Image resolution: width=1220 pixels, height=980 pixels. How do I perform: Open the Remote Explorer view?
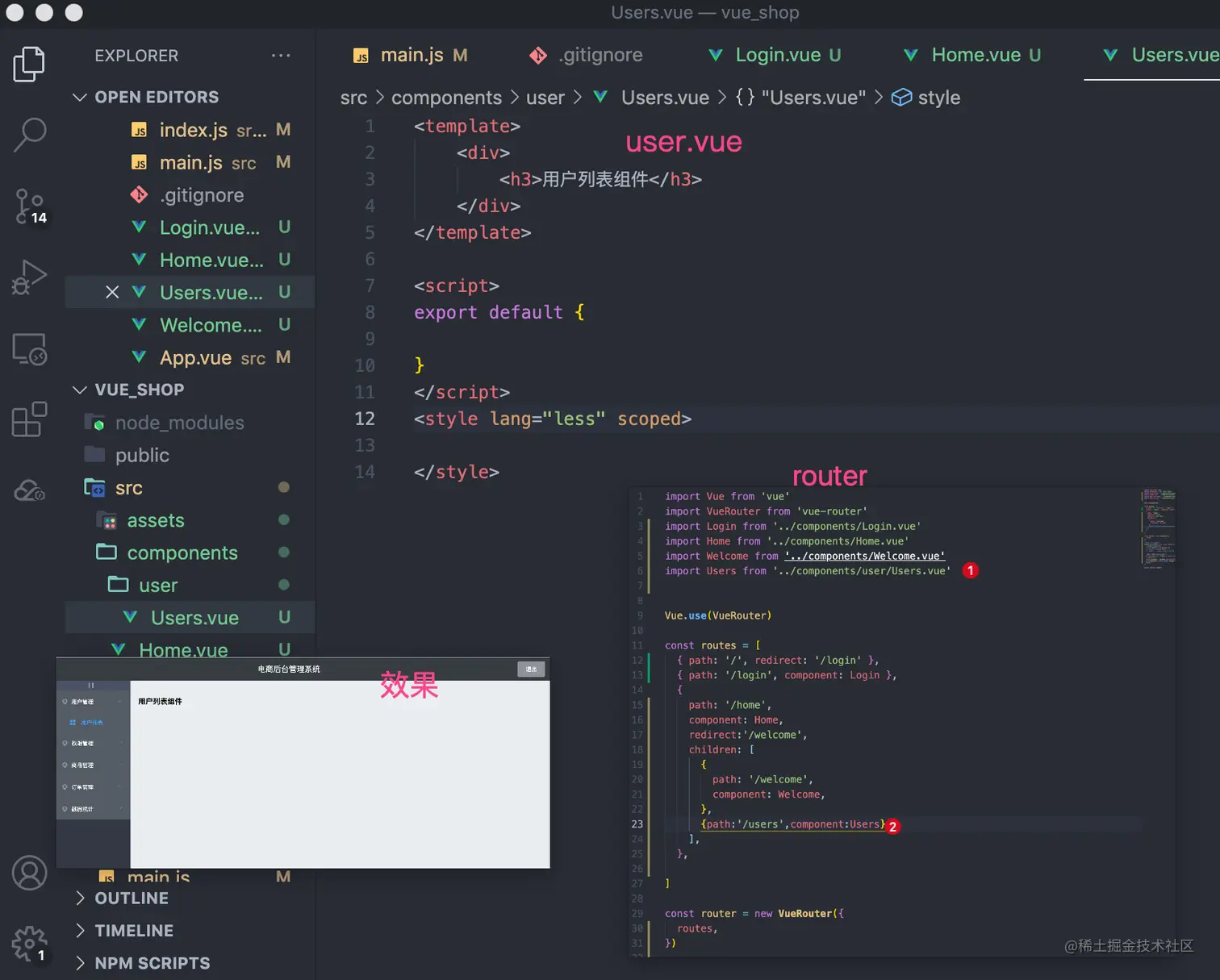(30, 348)
